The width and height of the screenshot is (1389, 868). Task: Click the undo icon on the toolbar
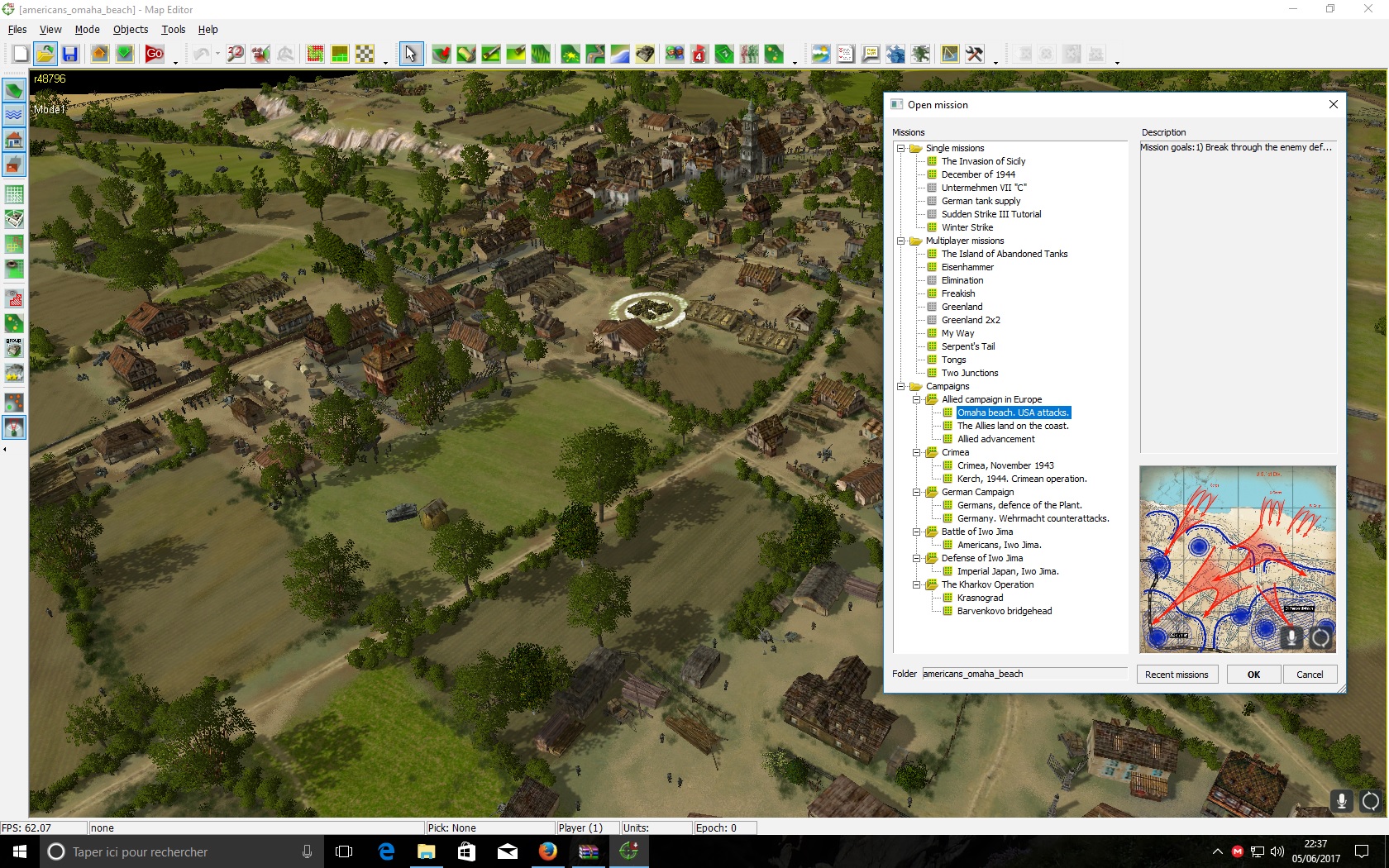click(203, 54)
